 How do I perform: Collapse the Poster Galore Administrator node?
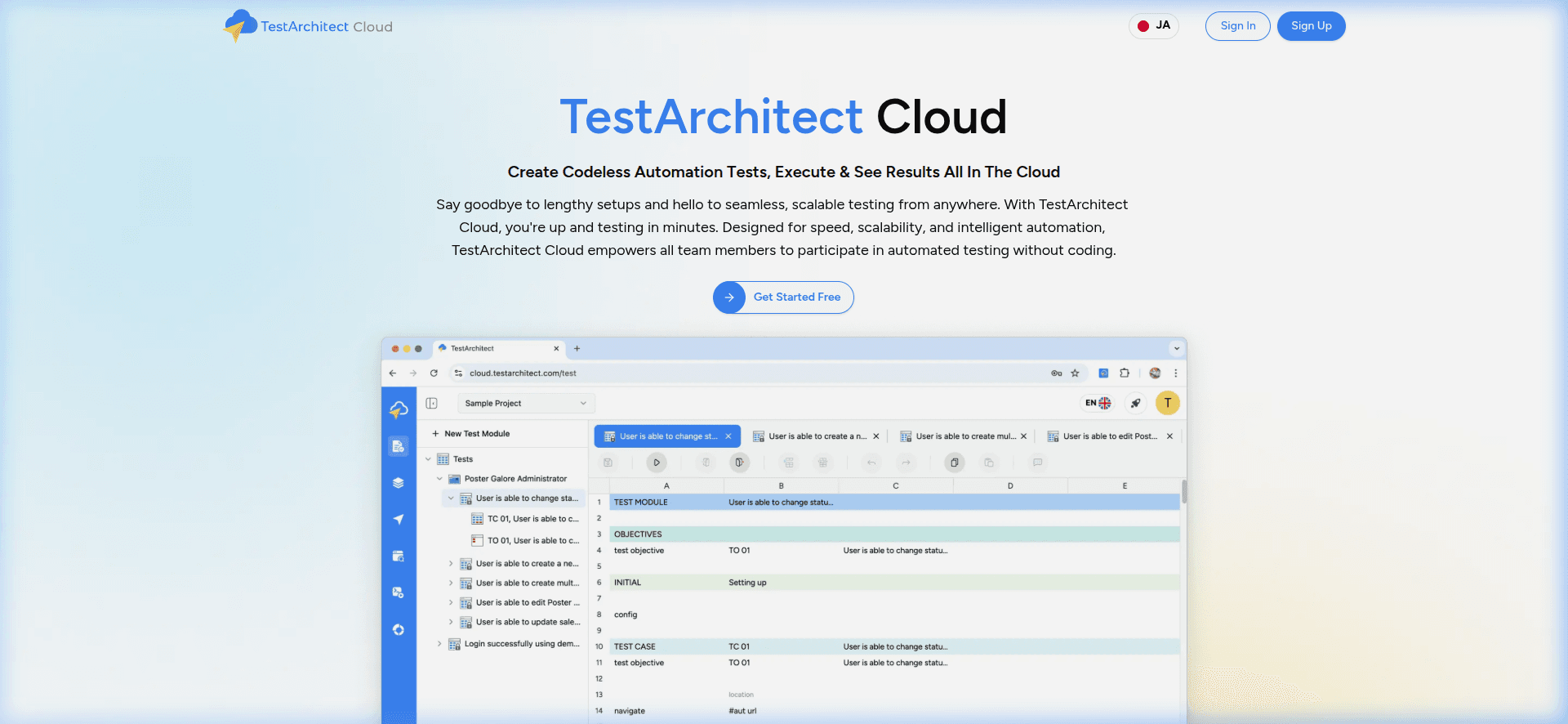(439, 479)
